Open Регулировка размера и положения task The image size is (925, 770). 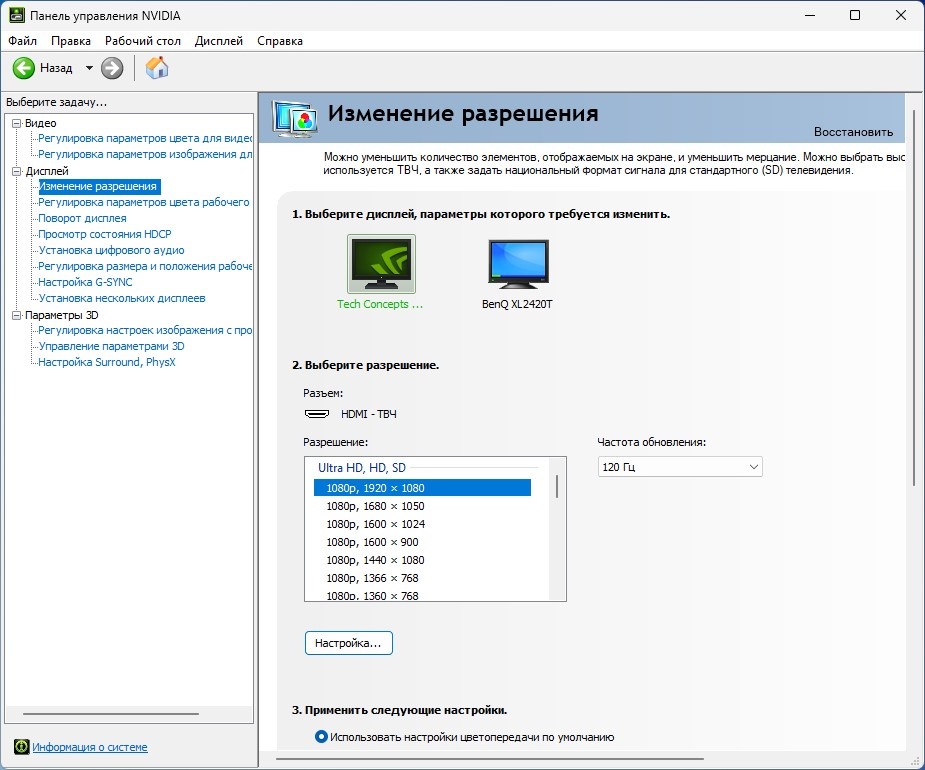click(x=145, y=266)
